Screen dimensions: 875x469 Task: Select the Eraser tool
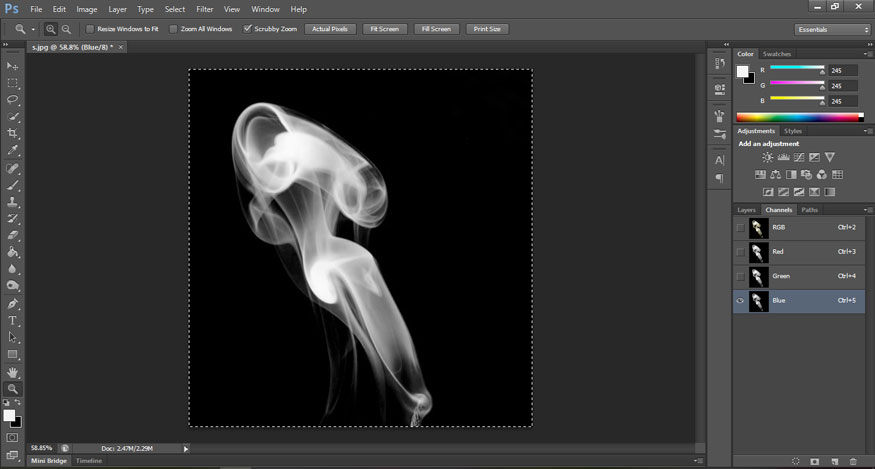click(12, 235)
